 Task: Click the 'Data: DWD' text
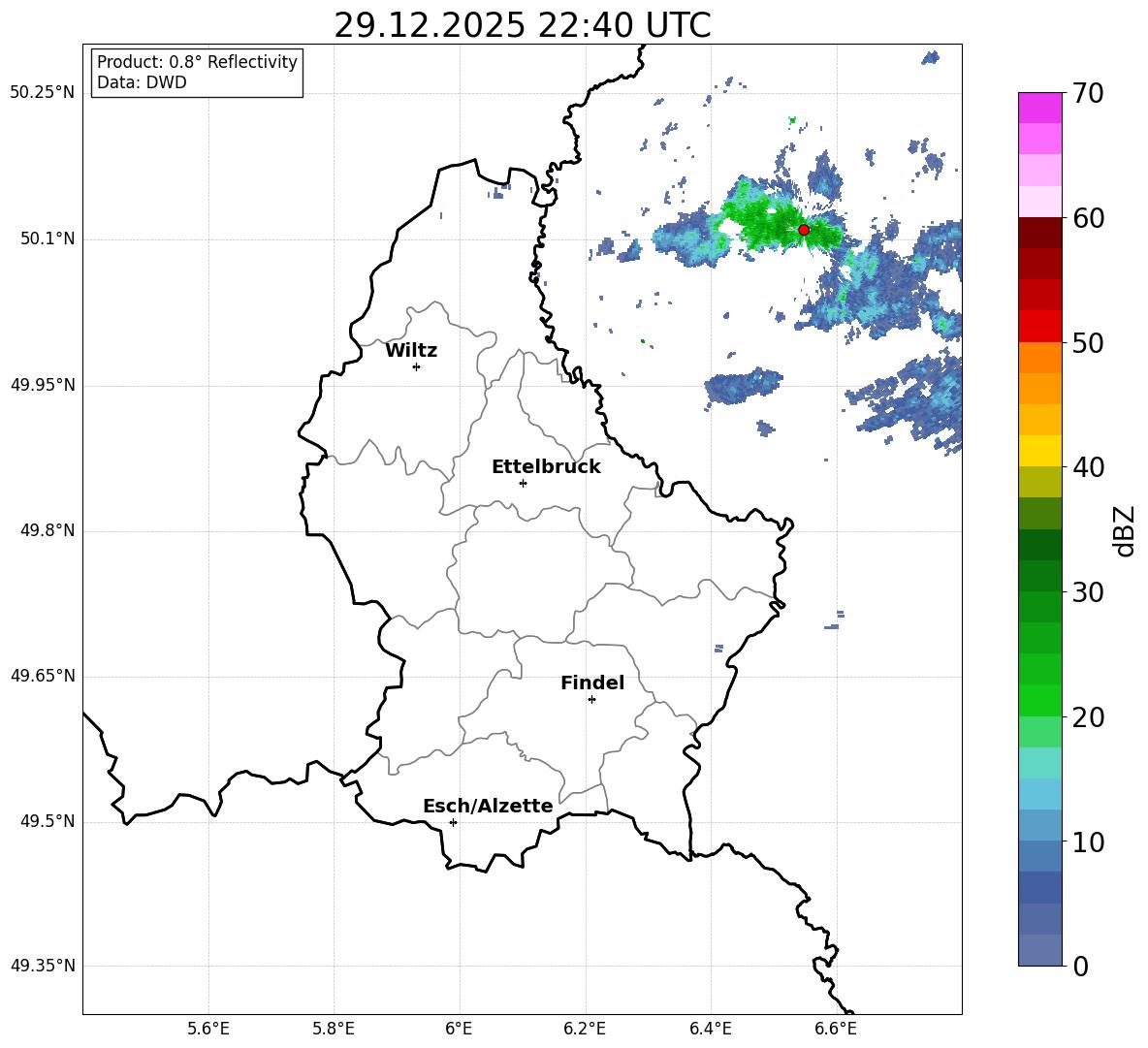[142, 82]
